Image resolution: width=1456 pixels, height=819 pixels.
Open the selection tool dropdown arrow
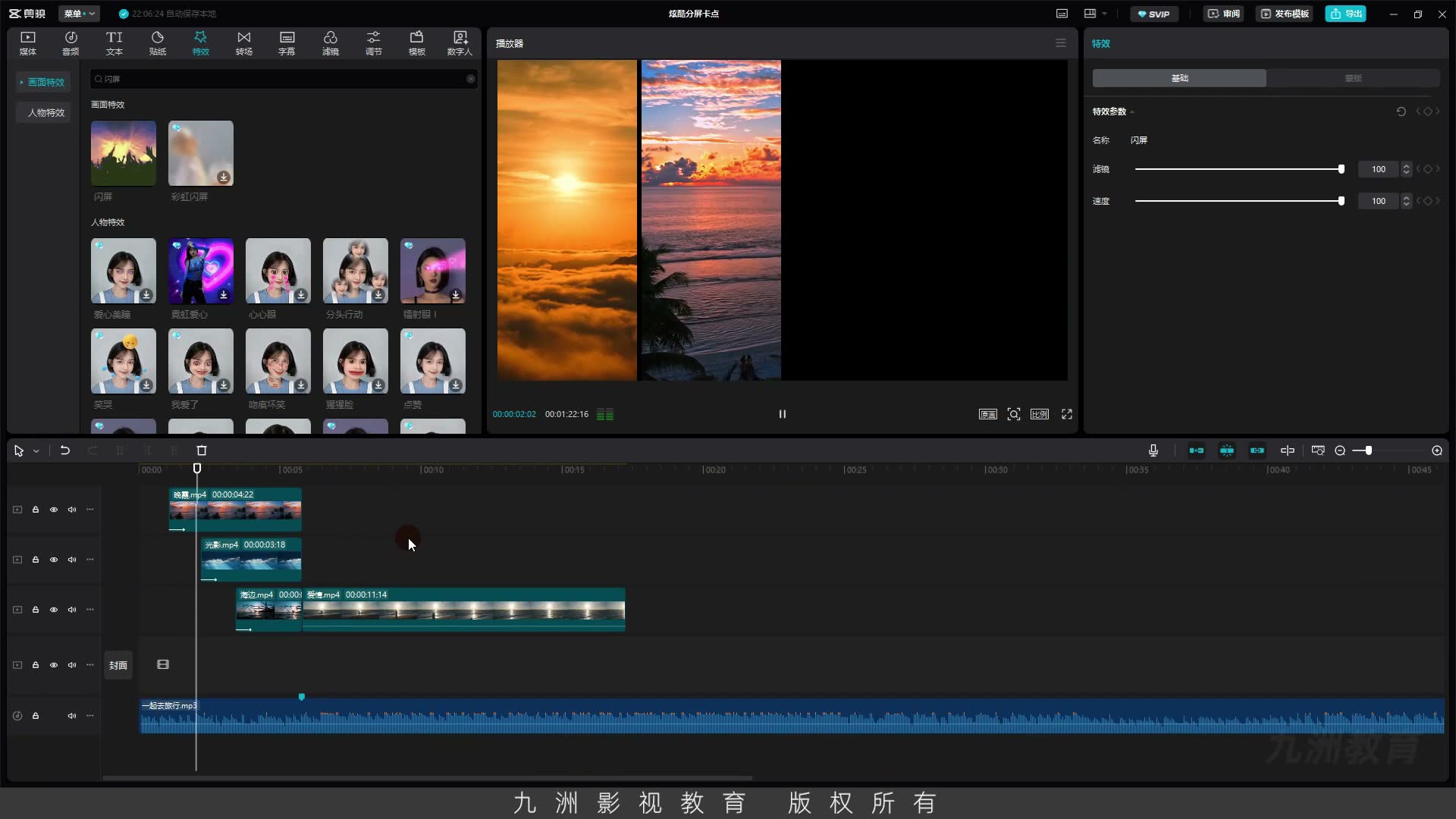tap(36, 451)
